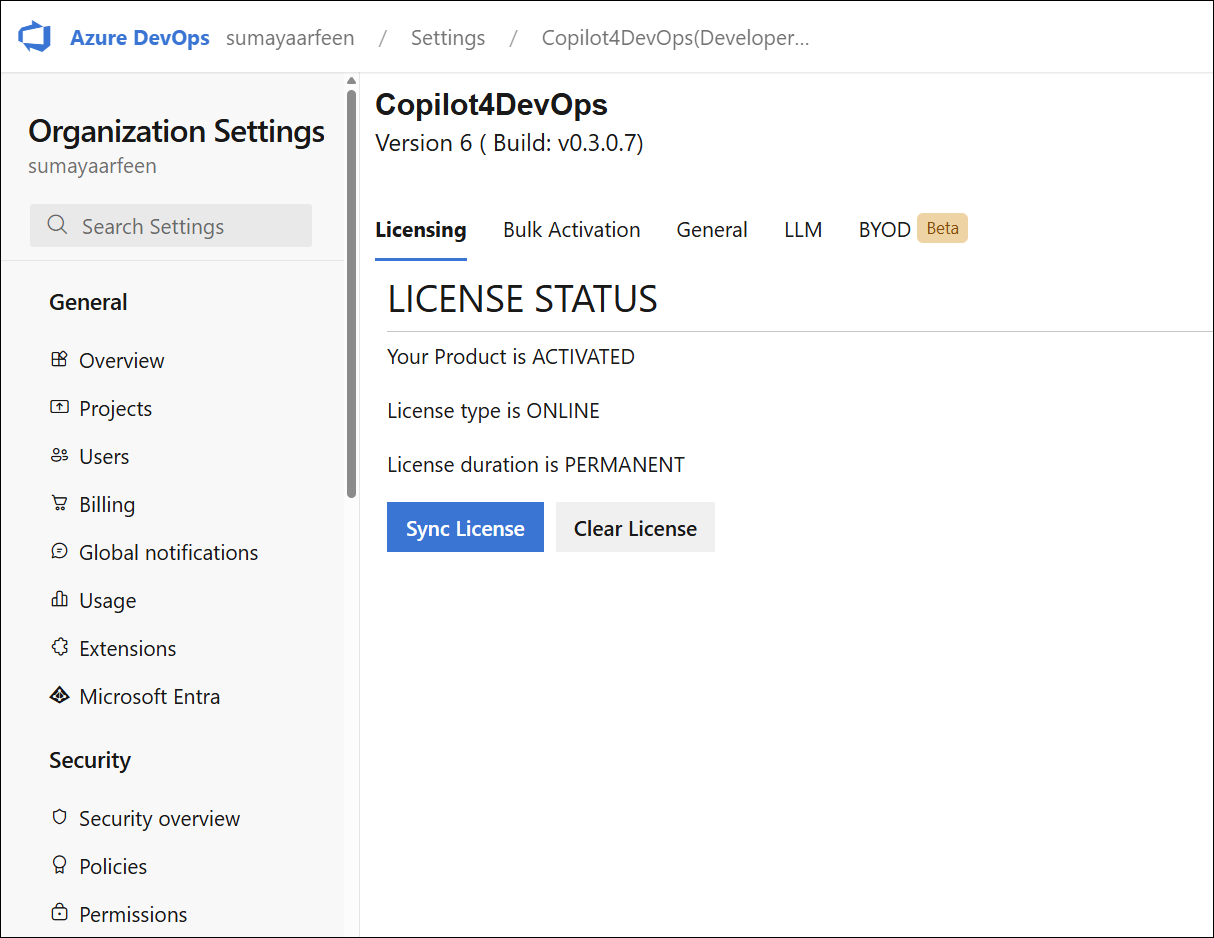Click the Microsoft Entra diamond icon
1214x938 pixels.
coord(59,695)
